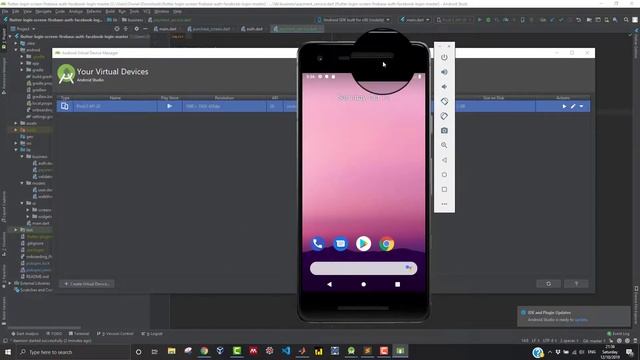This screenshot has width=640, height=360.
Task: Open the Play Store app on emulator
Action: (363, 244)
